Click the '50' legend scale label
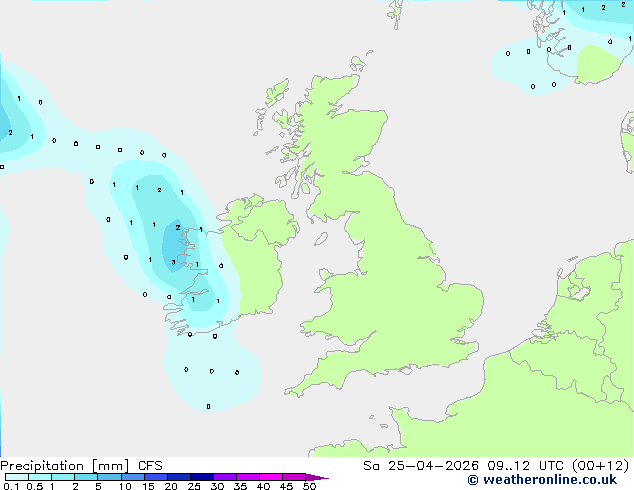 (x=309, y=486)
